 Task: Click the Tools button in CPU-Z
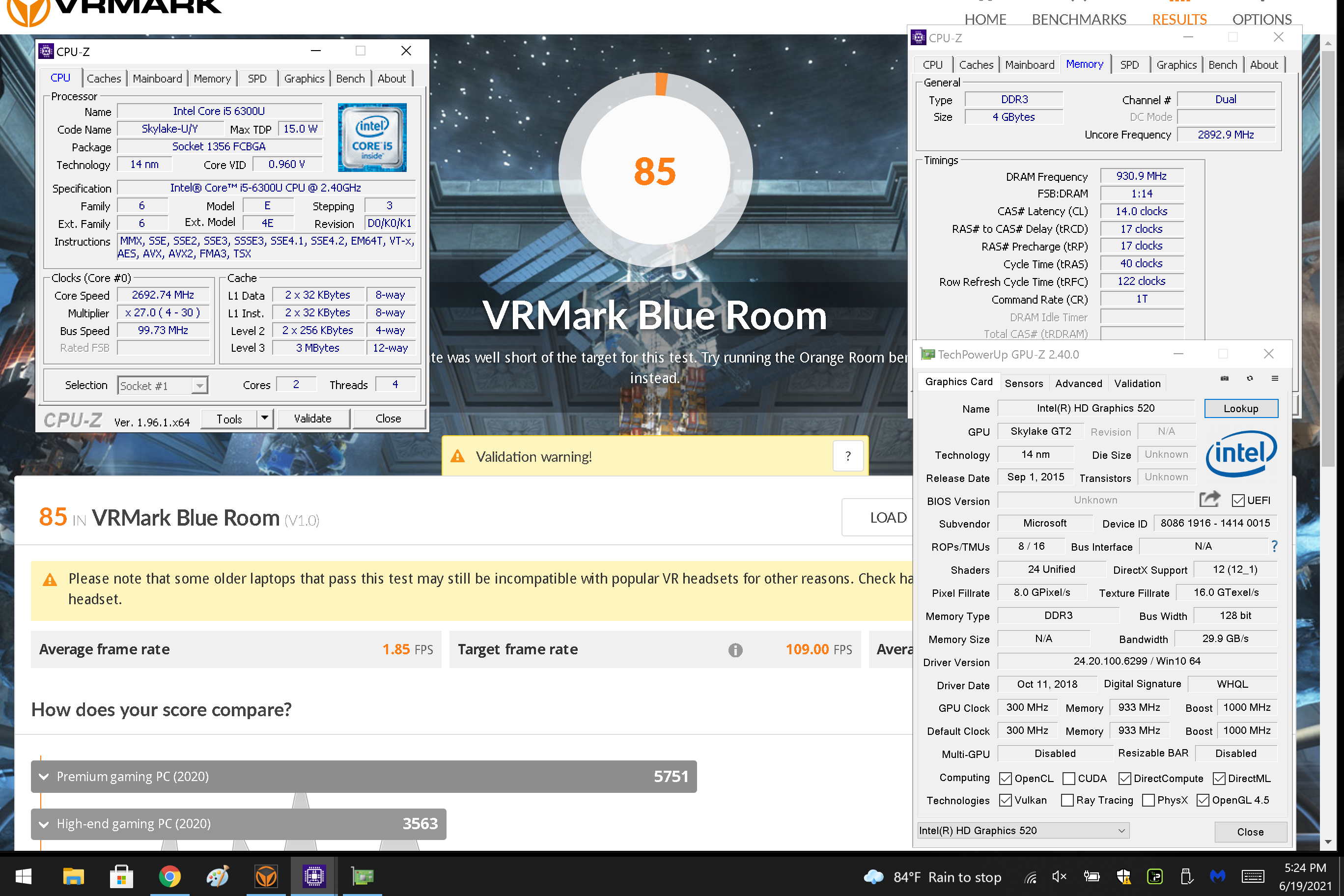tap(229, 419)
